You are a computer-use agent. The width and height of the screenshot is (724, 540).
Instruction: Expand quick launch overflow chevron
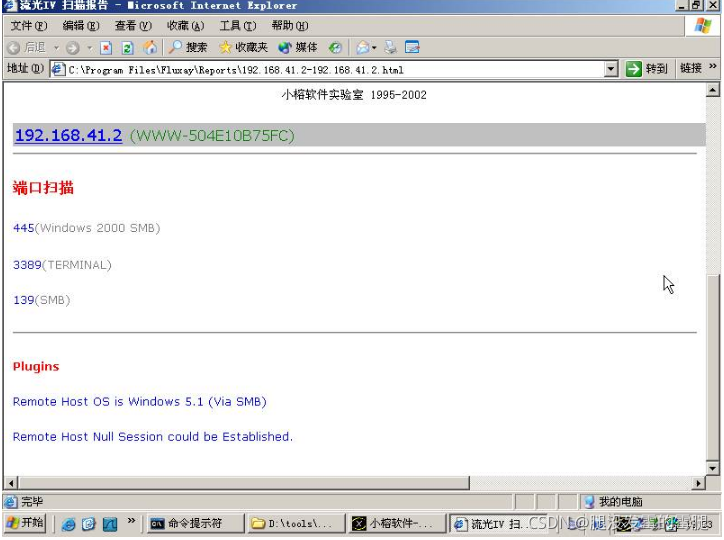(132, 521)
